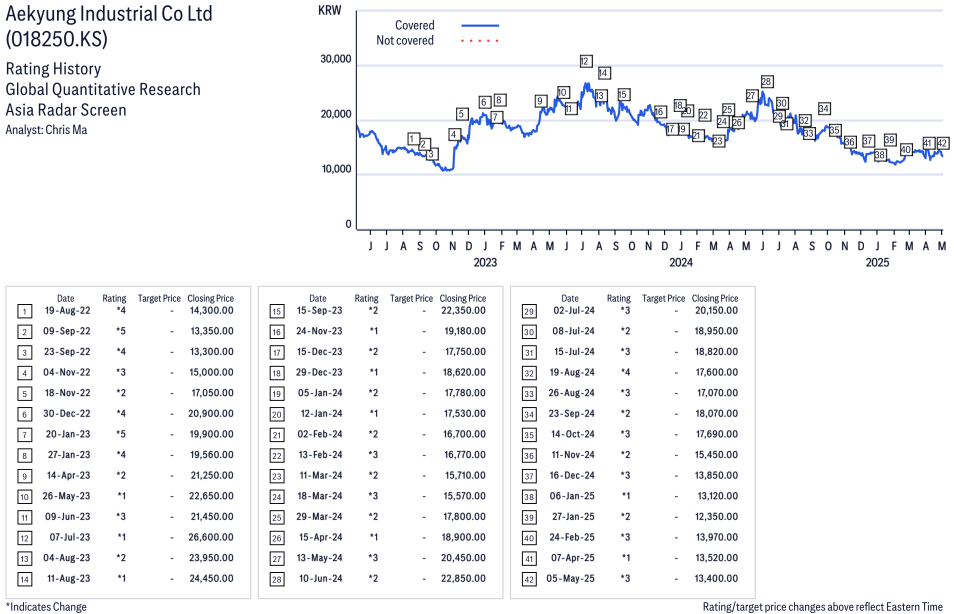Click the closing price "13,400.00"
The width and height of the screenshot is (954, 614).
point(716,579)
